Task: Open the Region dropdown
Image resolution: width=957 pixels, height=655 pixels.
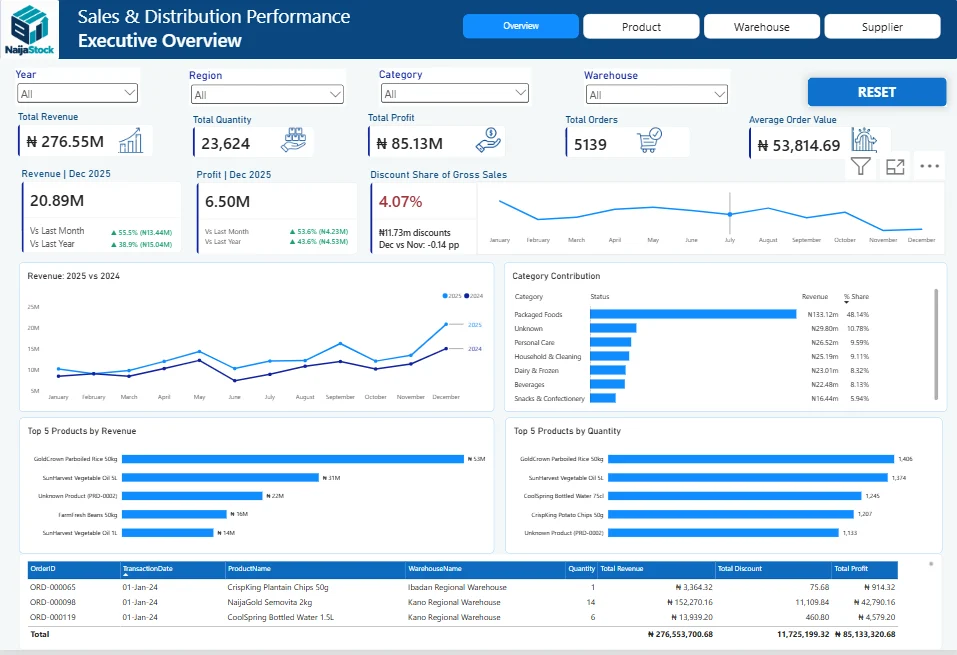Action: (267, 95)
